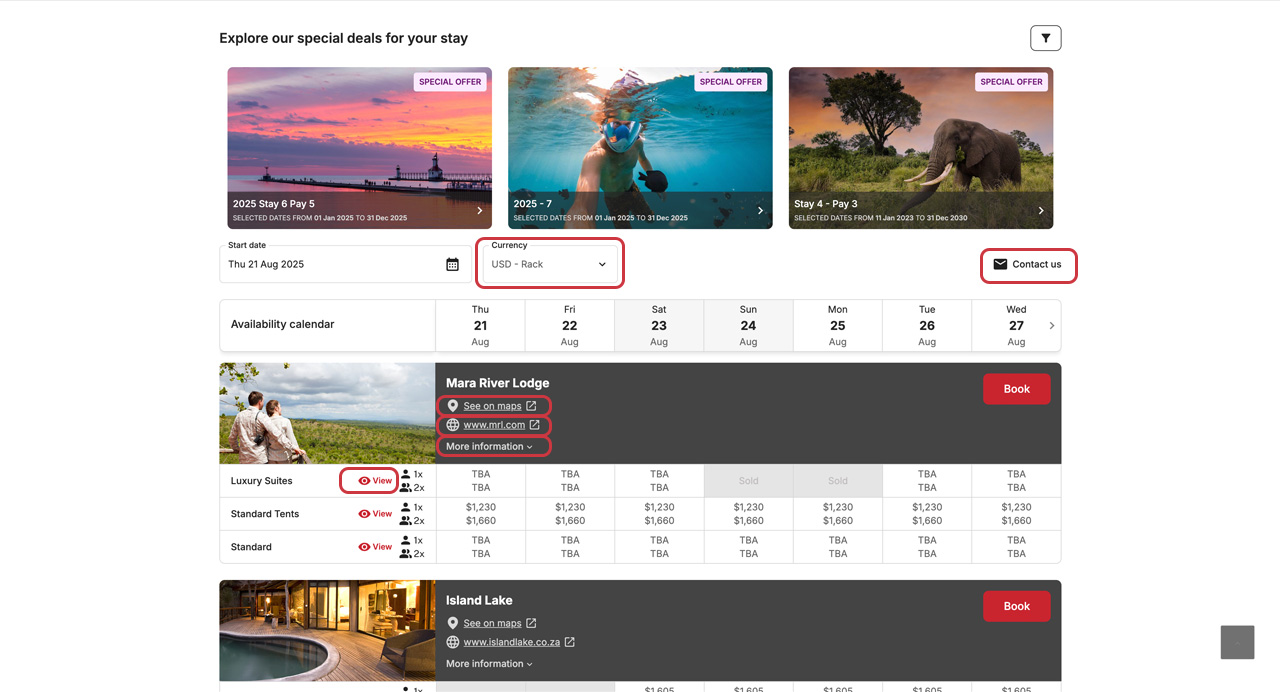This screenshot has height=692, width=1280.
Task: Click the Contact us button
Action: pyautogui.click(x=1028, y=264)
